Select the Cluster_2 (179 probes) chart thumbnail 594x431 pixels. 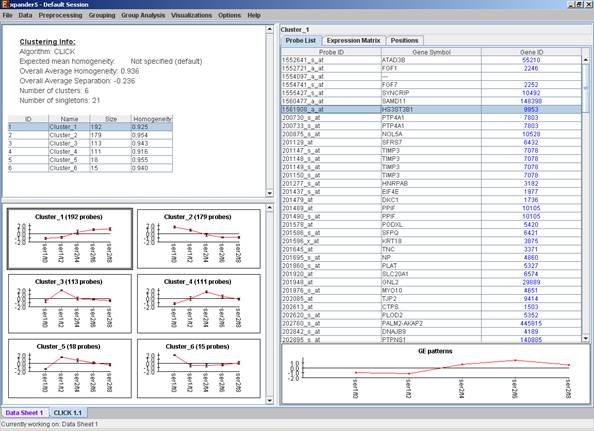point(199,239)
